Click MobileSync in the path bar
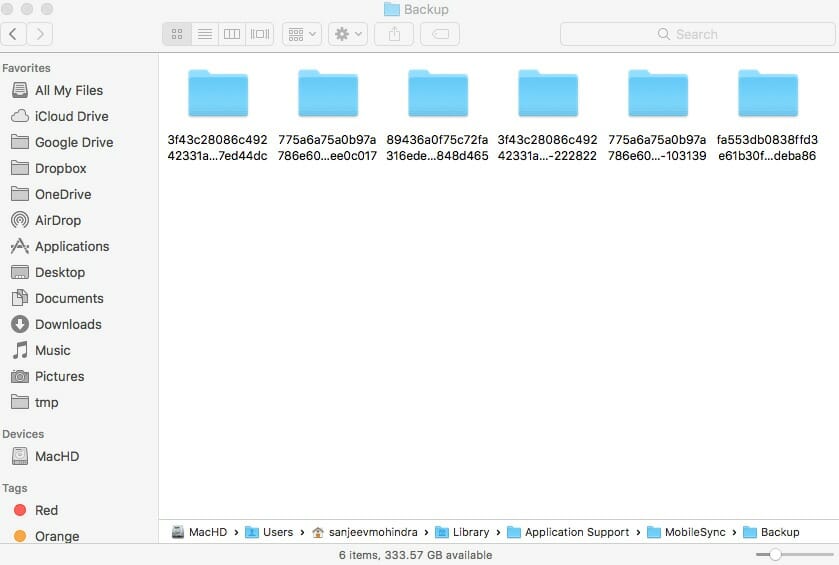Image resolution: width=839 pixels, height=565 pixels. point(687,532)
